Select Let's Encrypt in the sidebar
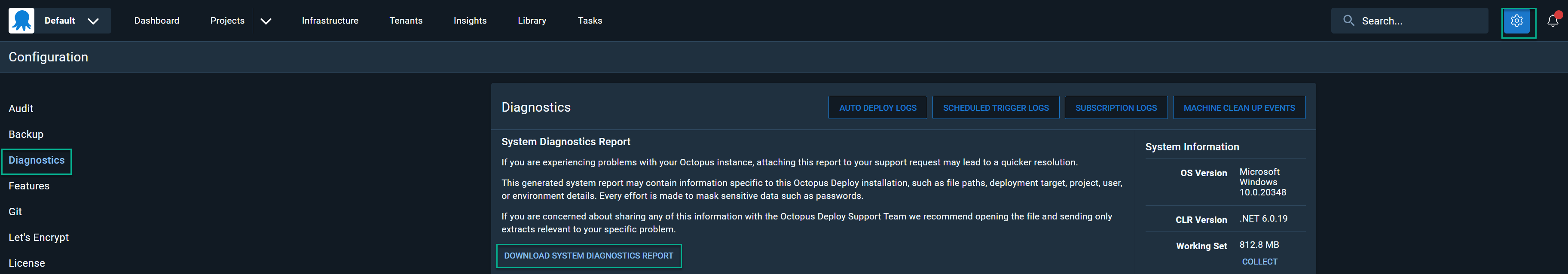This screenshot has width=1568, height=274. (38, 237)
